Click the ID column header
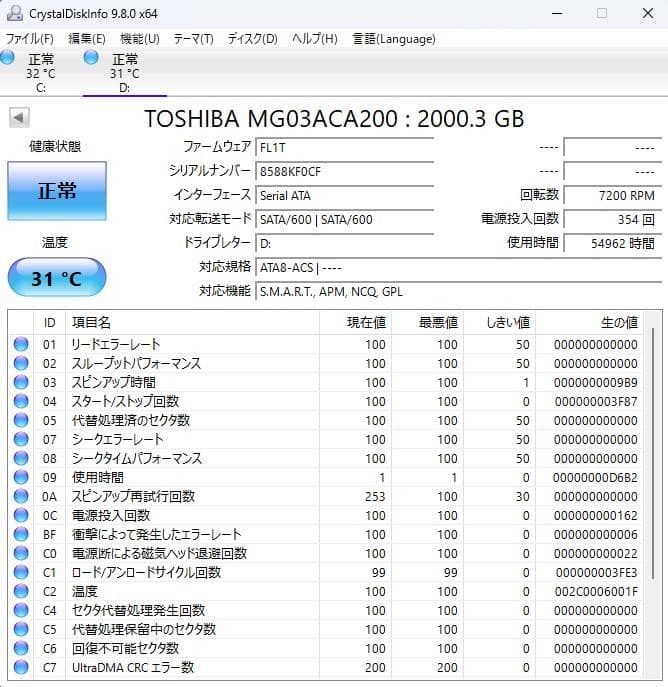 (49, 323)
